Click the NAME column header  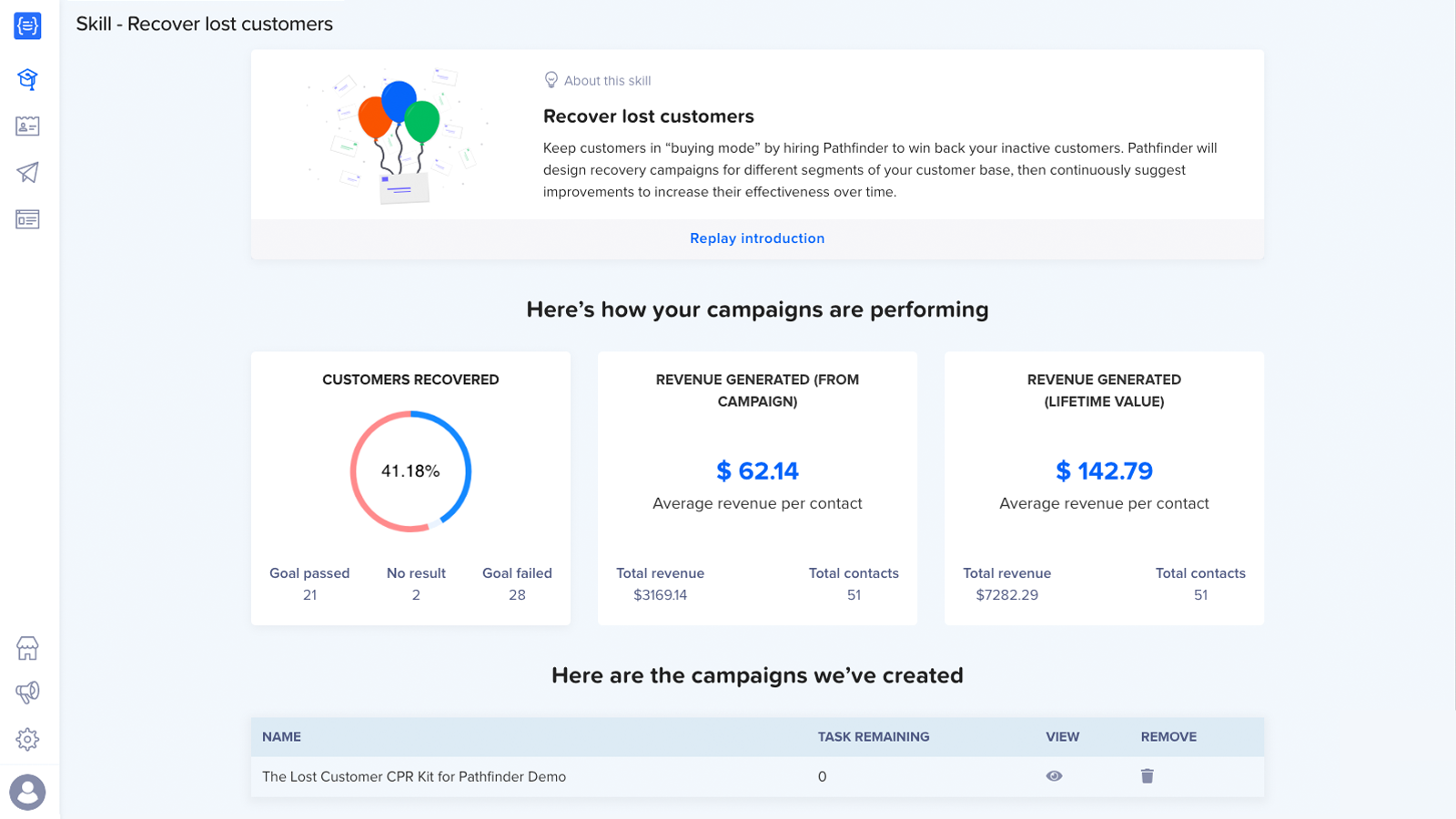click(281, 736)
